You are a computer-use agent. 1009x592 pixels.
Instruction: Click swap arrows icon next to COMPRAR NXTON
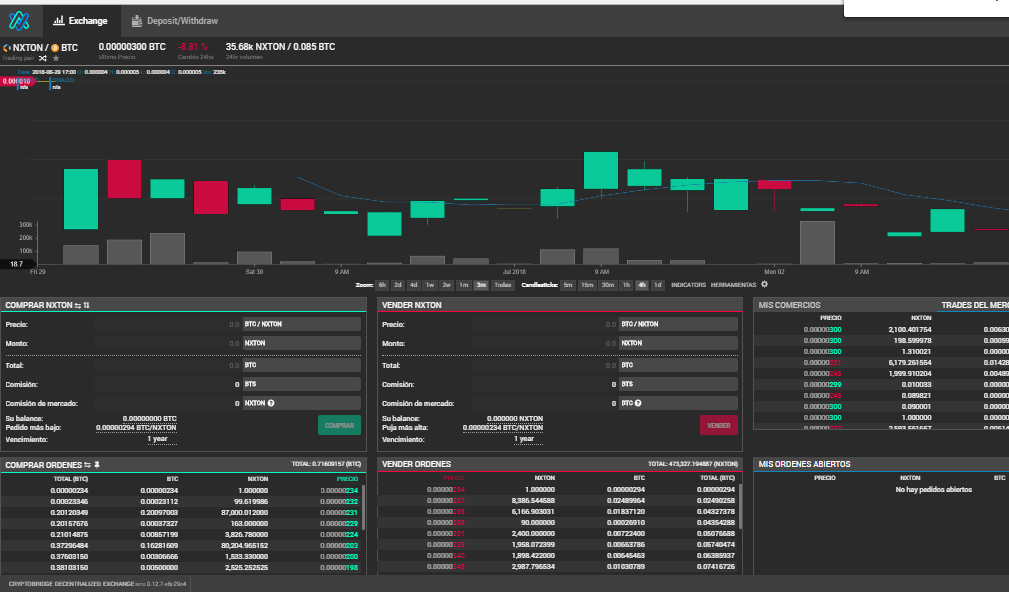tap(77, 305)
